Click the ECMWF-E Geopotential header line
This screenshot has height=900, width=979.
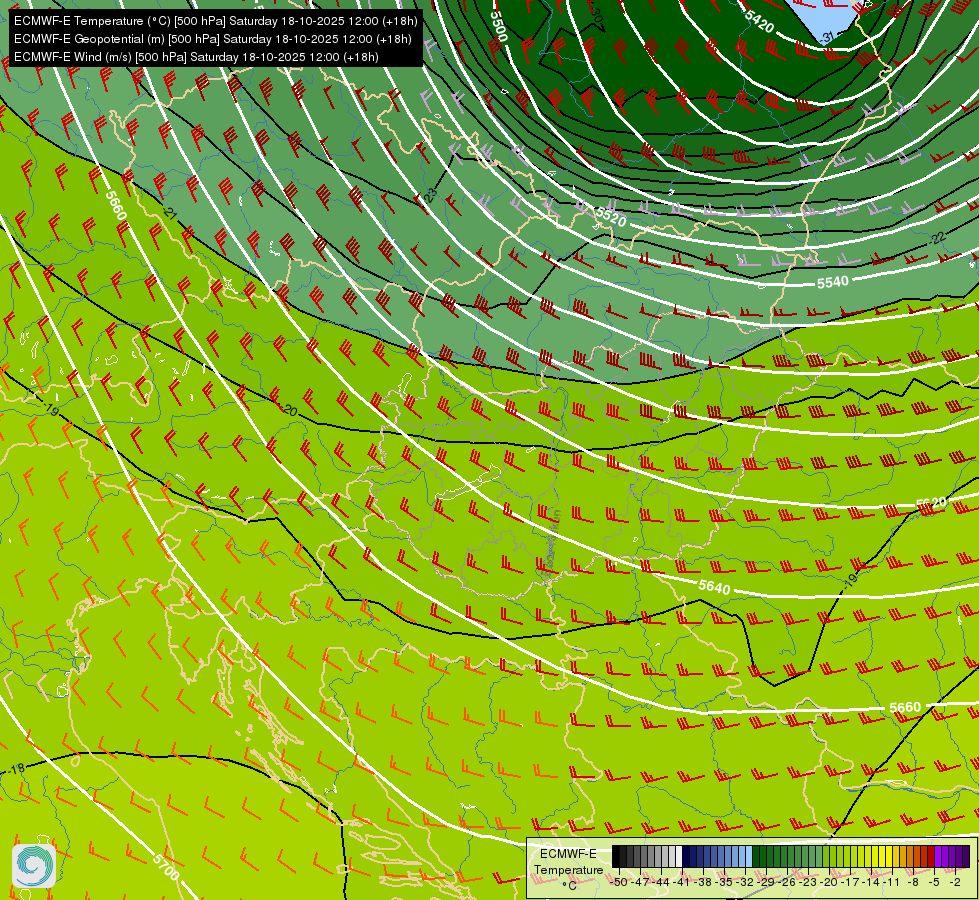(x=212, y=39)
